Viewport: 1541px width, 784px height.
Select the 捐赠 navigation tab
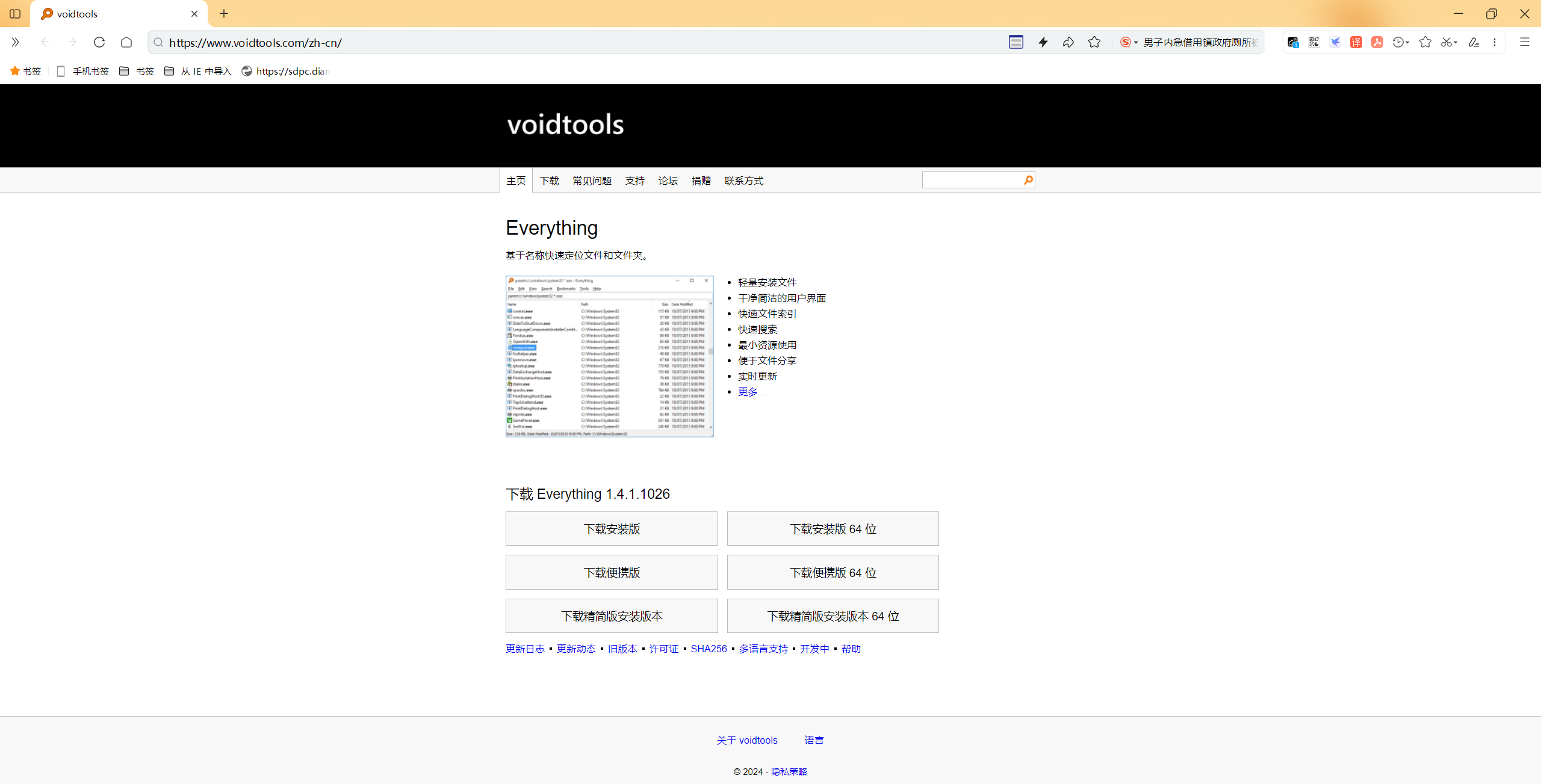click(701, 181)
